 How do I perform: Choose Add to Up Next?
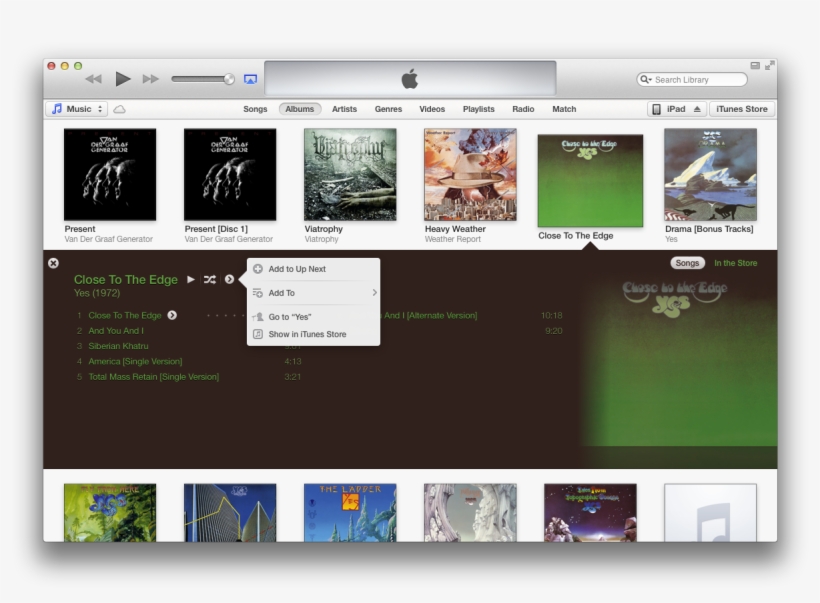[314, 269]
